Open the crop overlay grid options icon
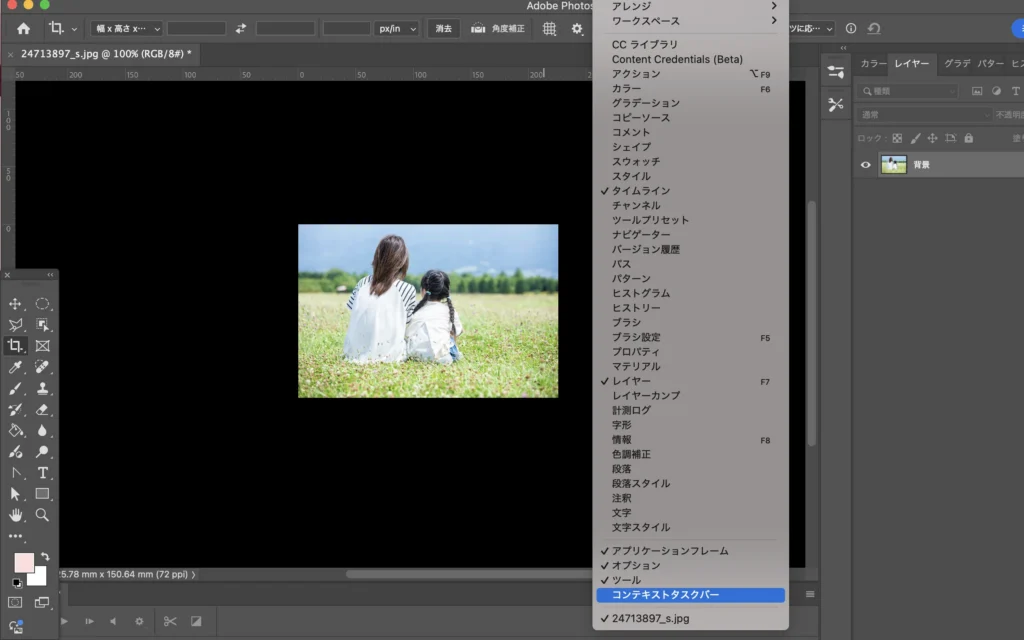 click(x=550, y=29)
